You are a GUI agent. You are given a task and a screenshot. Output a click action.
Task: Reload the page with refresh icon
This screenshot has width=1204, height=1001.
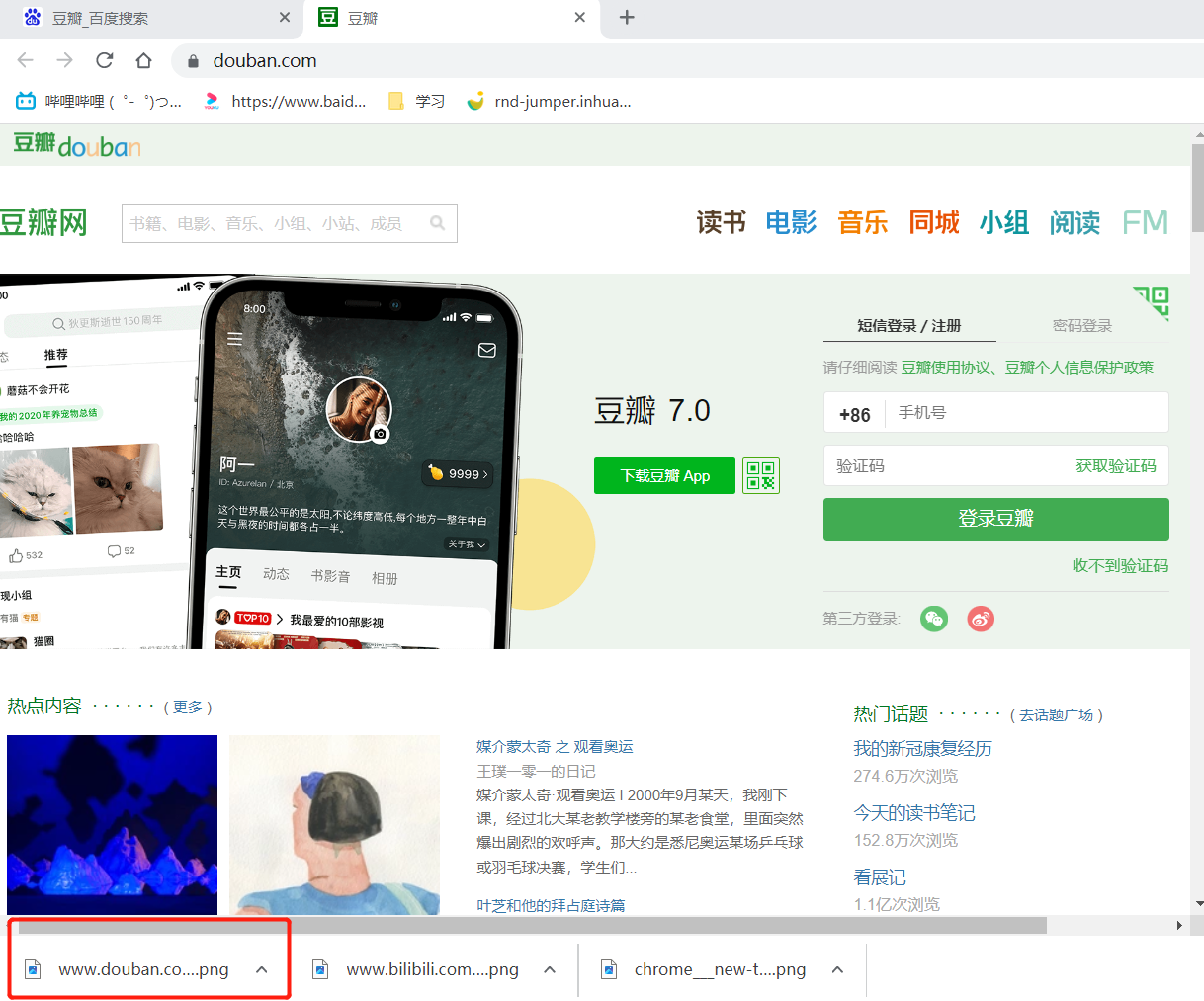pos(105,60)
